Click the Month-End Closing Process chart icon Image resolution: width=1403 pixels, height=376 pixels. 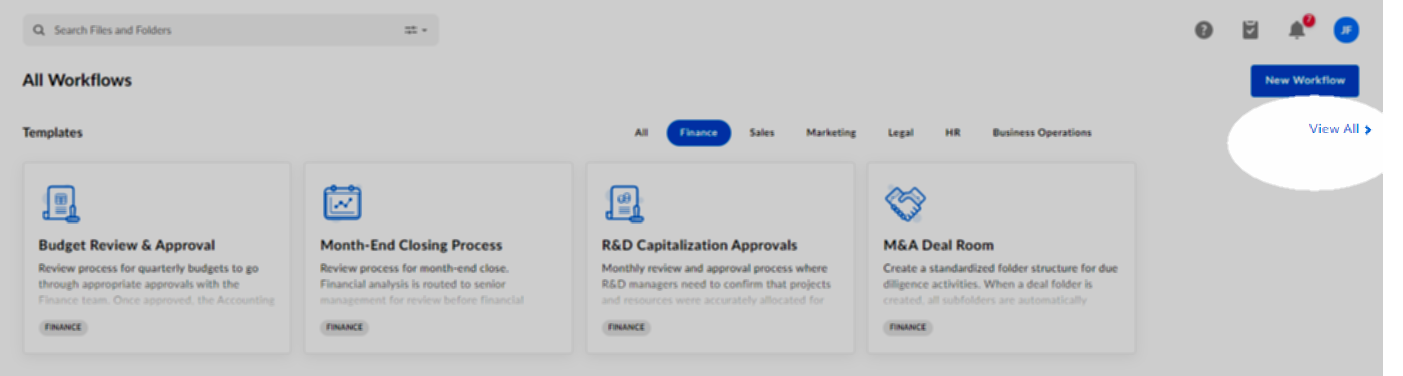[x=342, y=203]
